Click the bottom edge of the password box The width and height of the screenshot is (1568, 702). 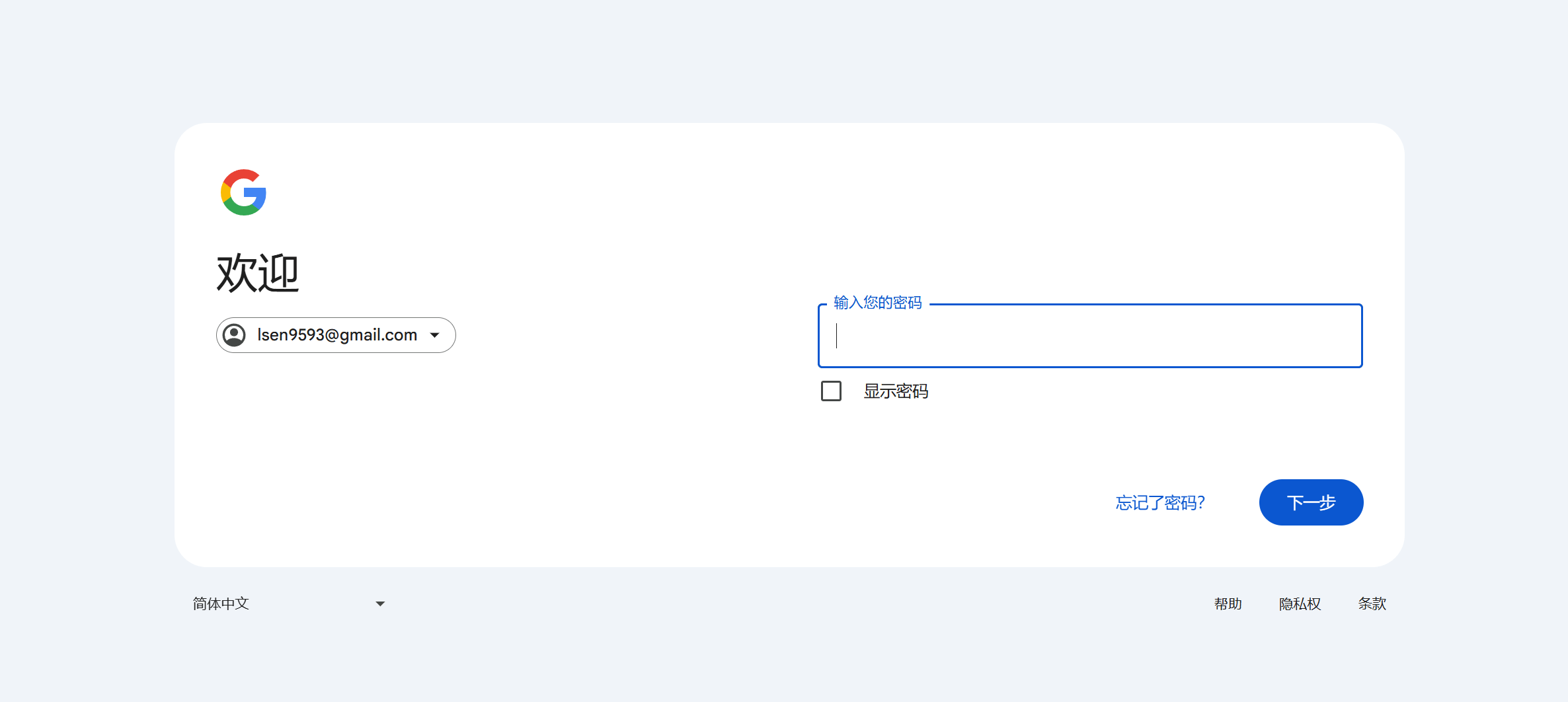click(x=1089, y=366)
